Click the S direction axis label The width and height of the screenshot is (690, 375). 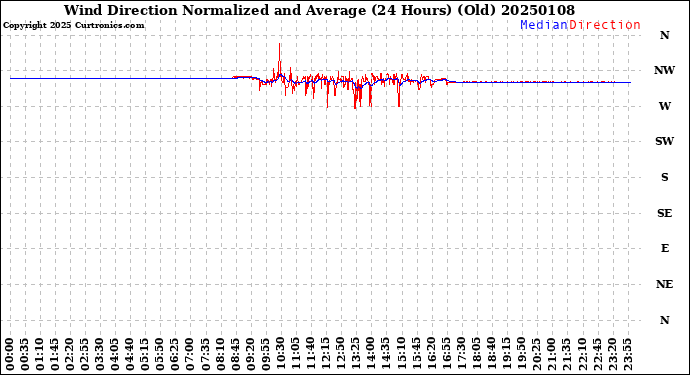[x=665, y=177]
